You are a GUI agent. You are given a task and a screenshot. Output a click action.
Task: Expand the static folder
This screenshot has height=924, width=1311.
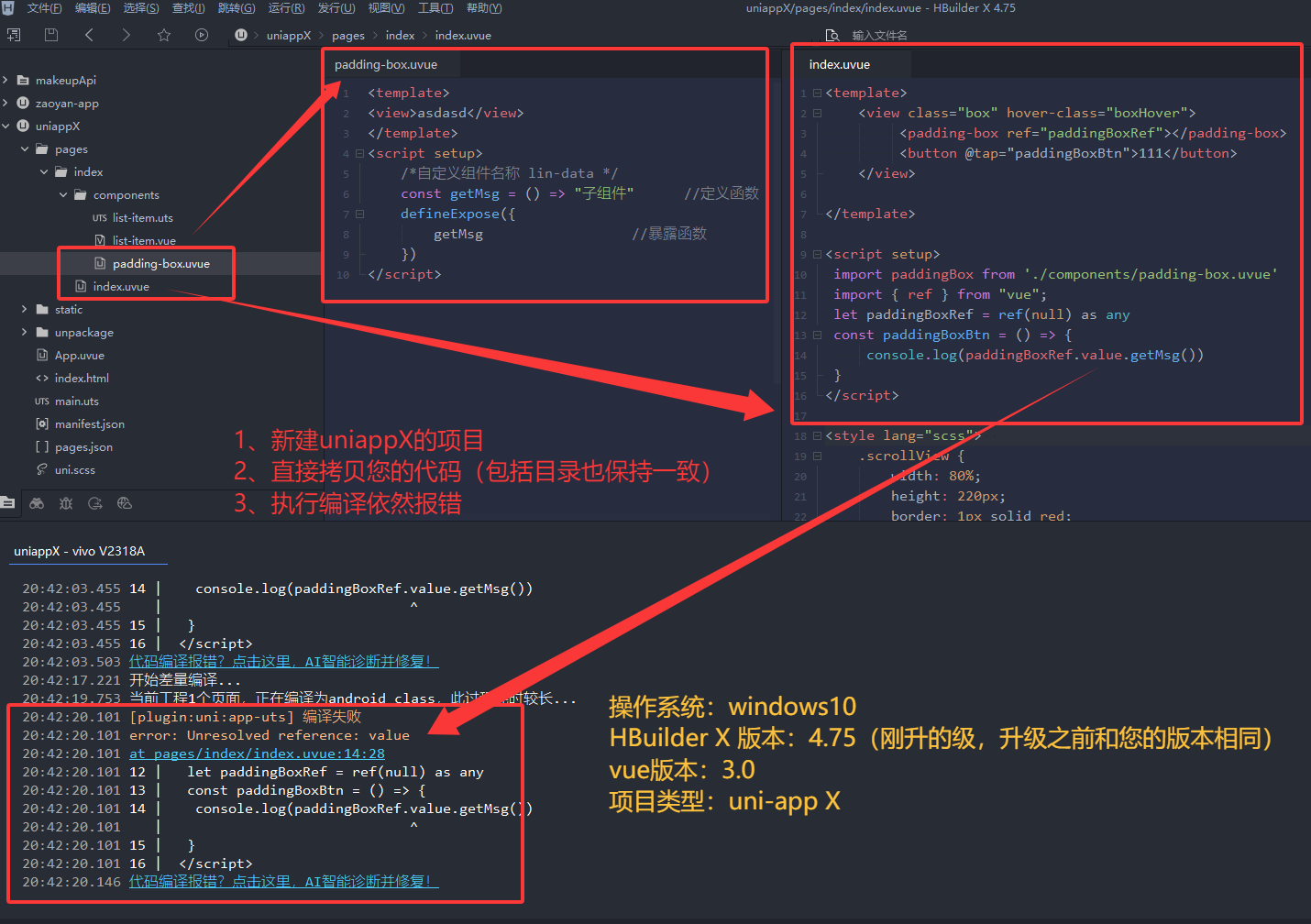[x=25, y=310]
